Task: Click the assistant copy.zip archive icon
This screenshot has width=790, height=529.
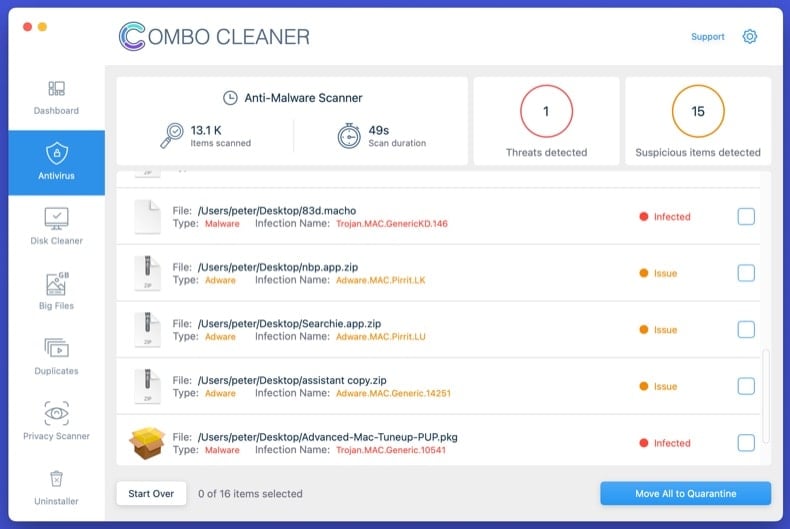Action: click(x=148, y=386)
